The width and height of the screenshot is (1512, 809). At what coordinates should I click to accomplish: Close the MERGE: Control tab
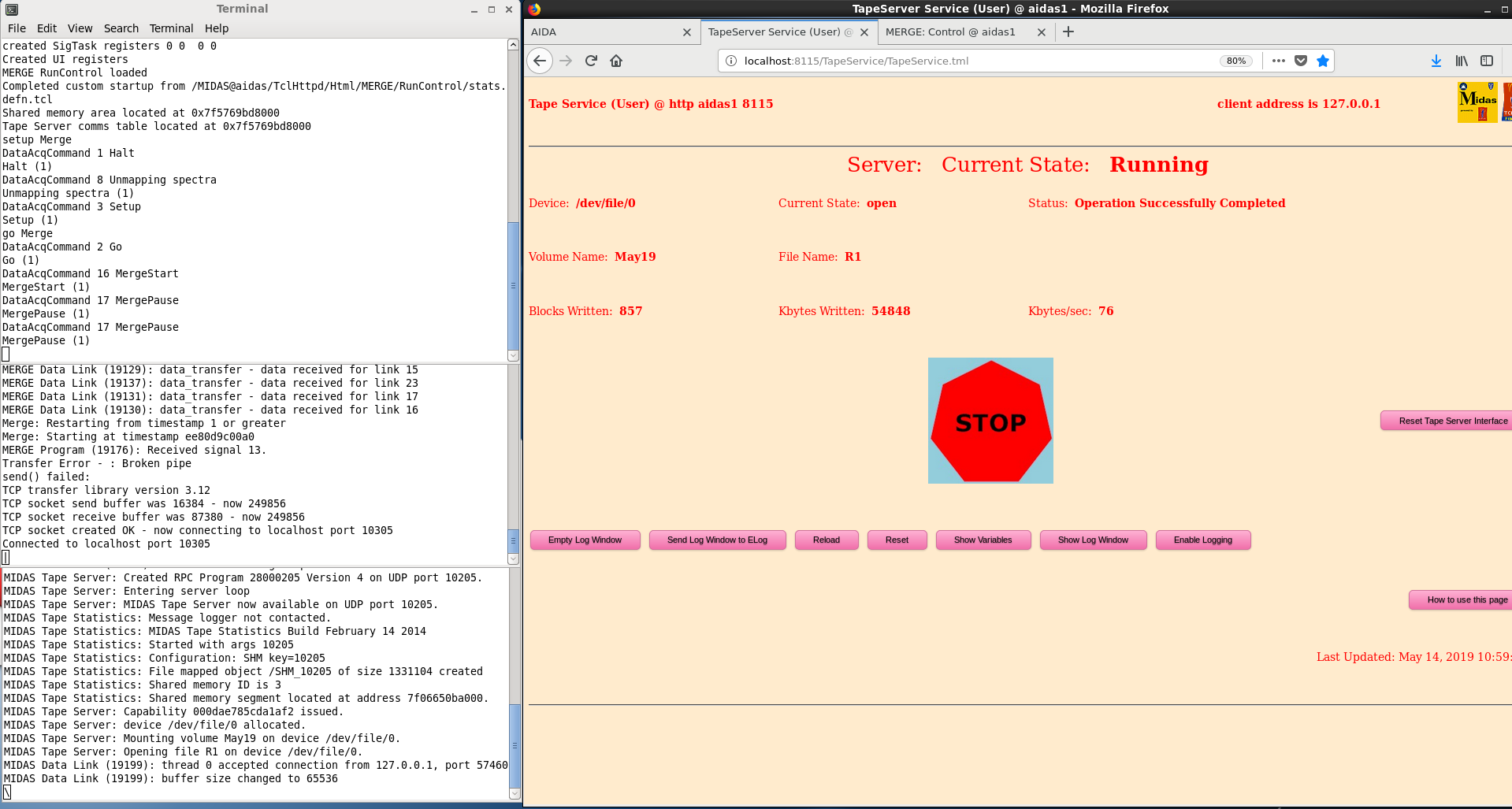[x=1042, y=32]
